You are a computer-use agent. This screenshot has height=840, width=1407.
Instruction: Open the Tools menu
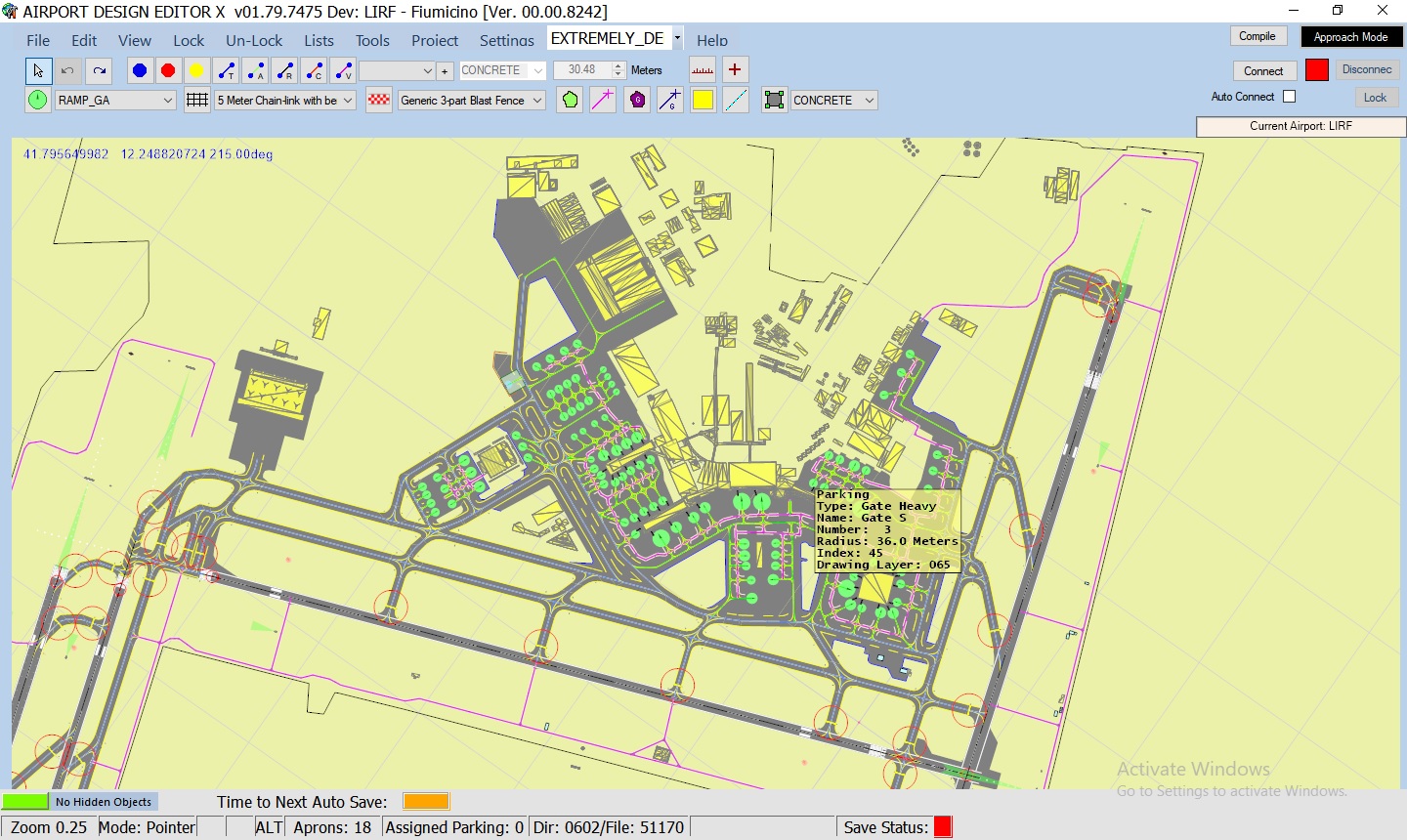pos(372,40)
